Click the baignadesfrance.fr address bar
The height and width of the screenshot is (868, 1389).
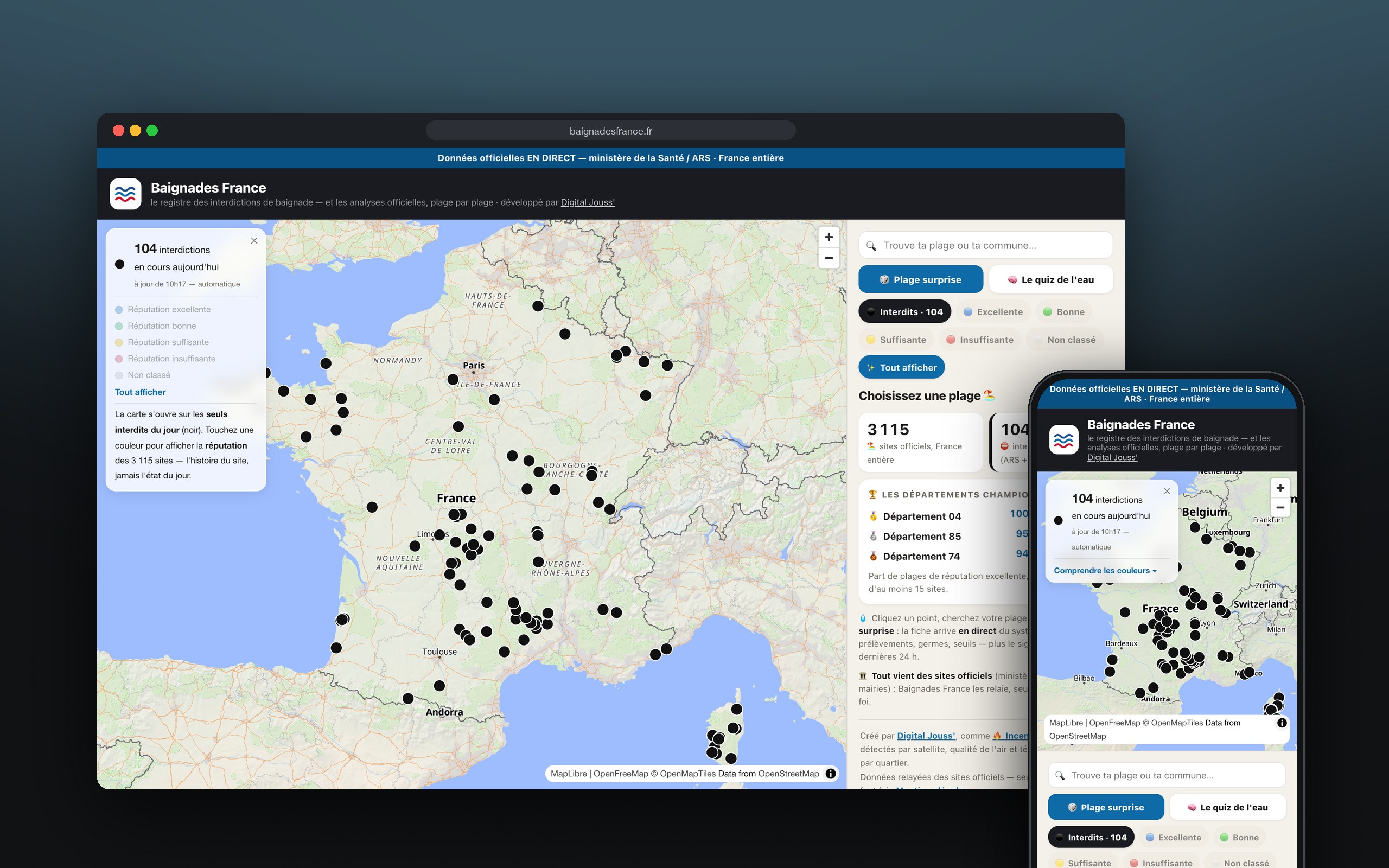click(611, 131)
